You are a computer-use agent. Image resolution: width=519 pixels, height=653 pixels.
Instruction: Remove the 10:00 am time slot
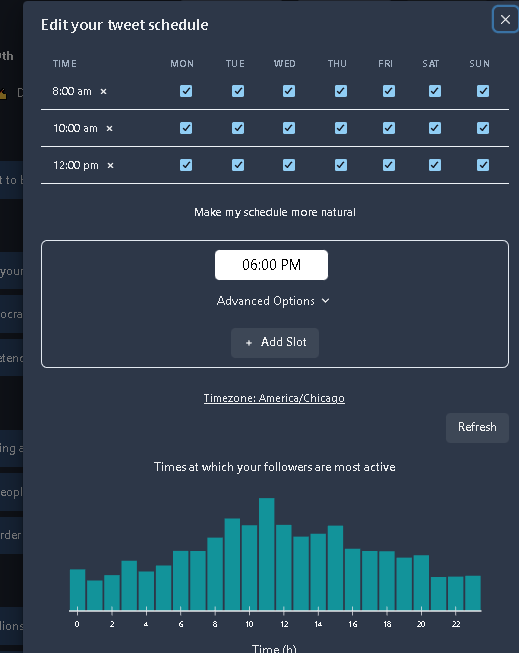pos(109,129)
